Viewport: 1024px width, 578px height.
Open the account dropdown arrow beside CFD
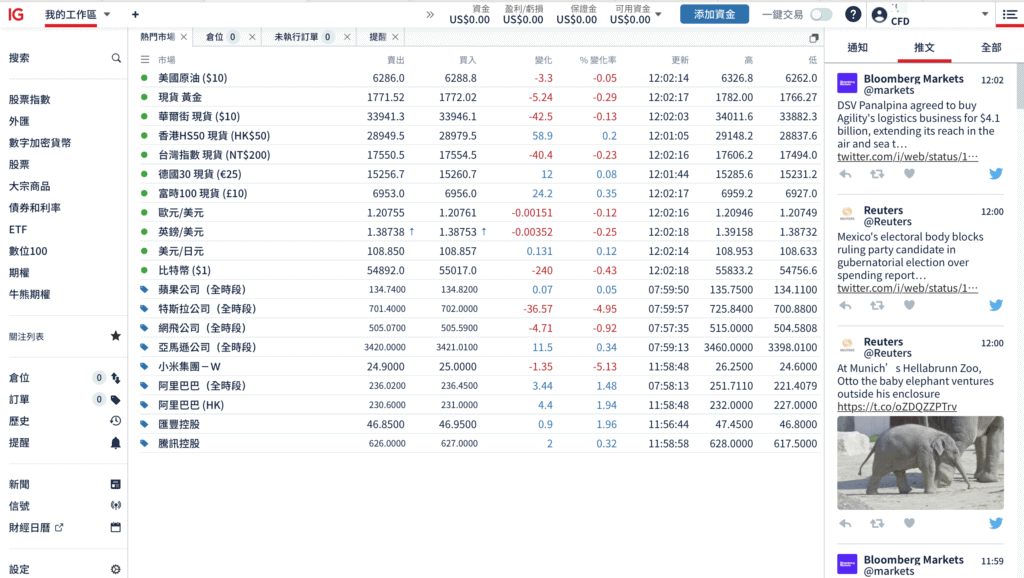tap(985, 14)
